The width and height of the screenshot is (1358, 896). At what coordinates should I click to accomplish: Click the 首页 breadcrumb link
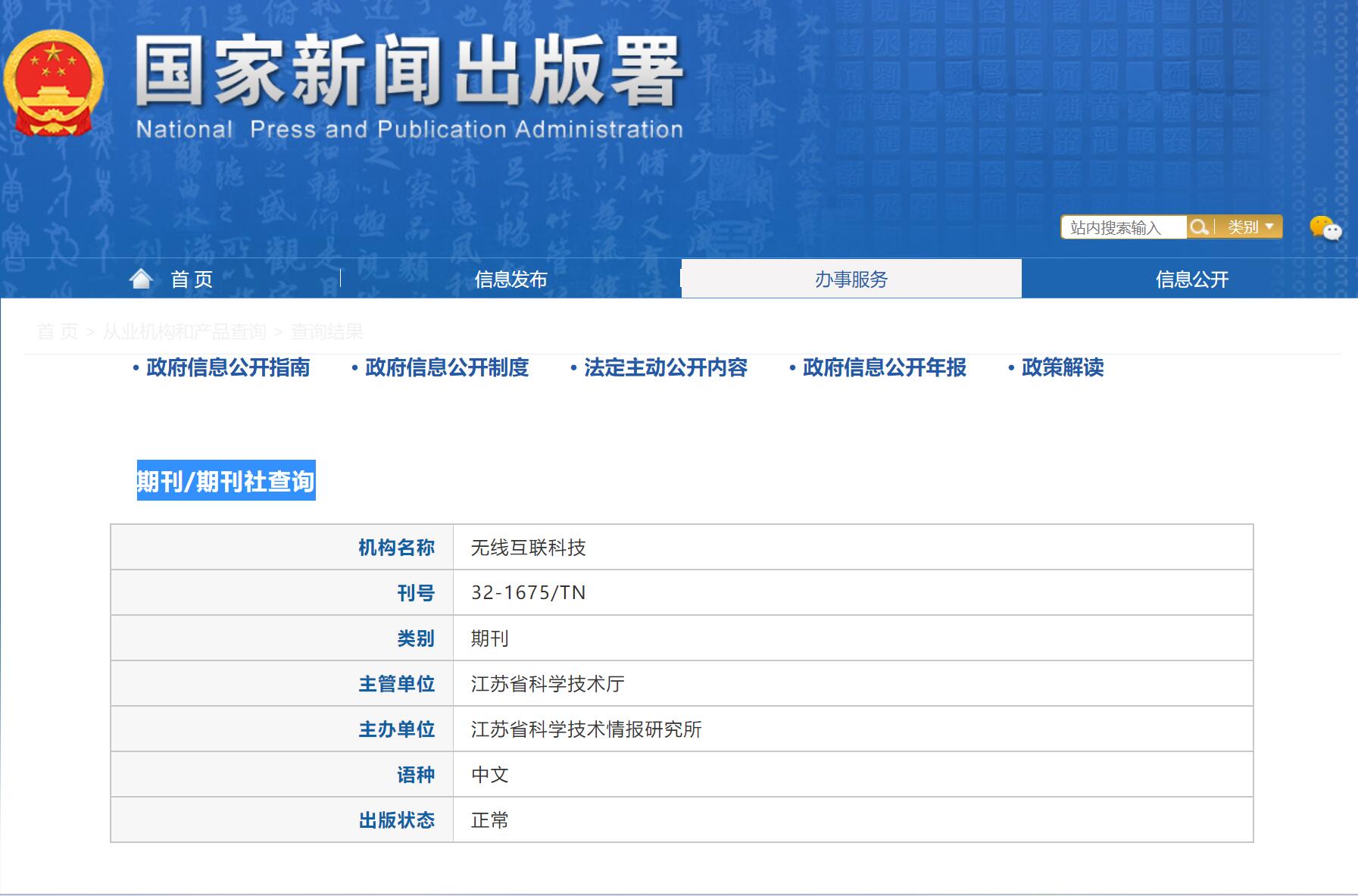tap(58, 332)
